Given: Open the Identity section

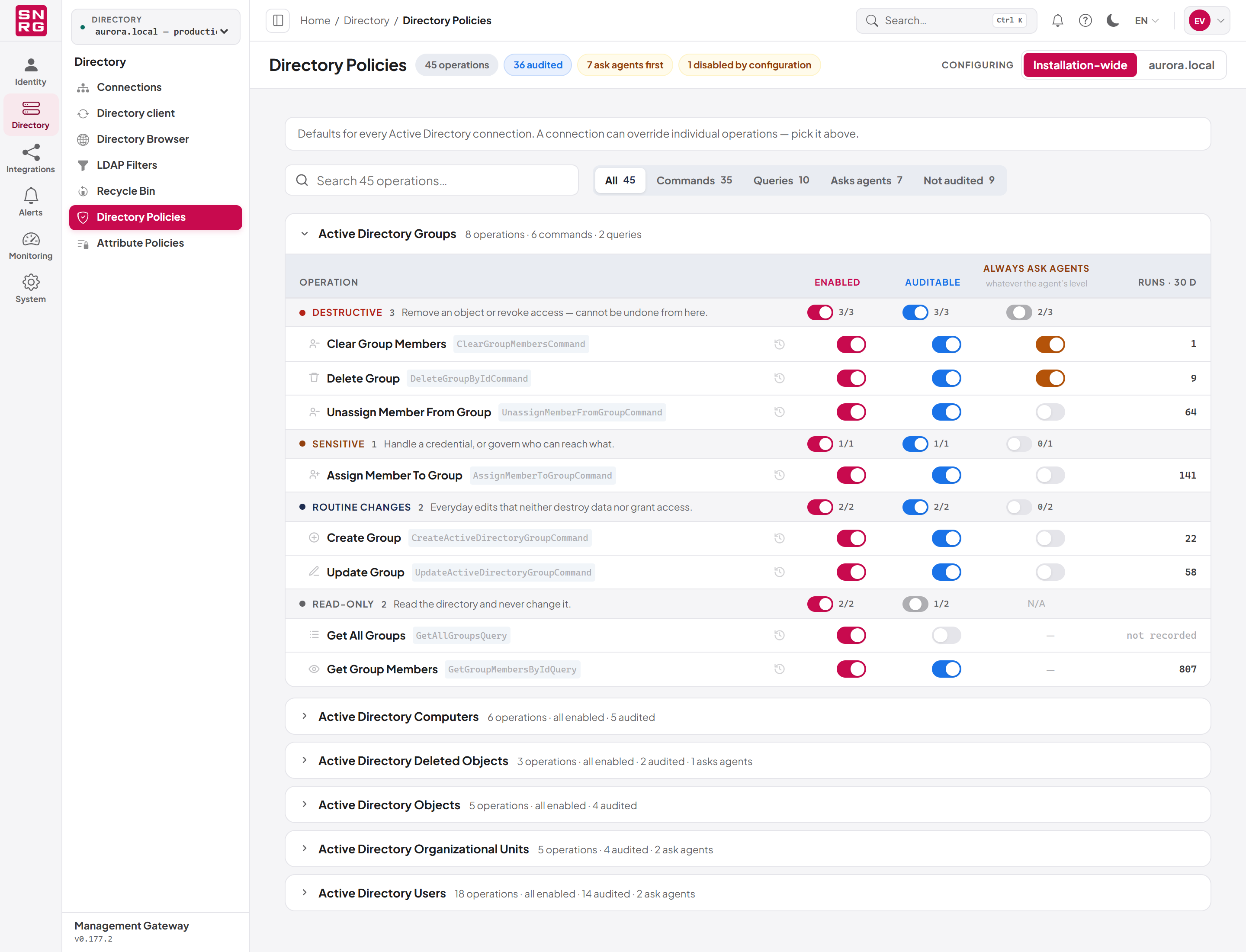Looking at the screenshot, I should tap(31, 72).
